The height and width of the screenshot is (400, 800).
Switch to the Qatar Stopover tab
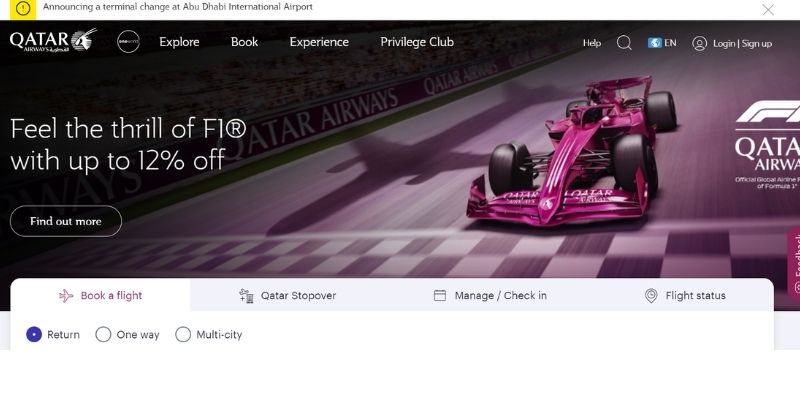(288, 295)
